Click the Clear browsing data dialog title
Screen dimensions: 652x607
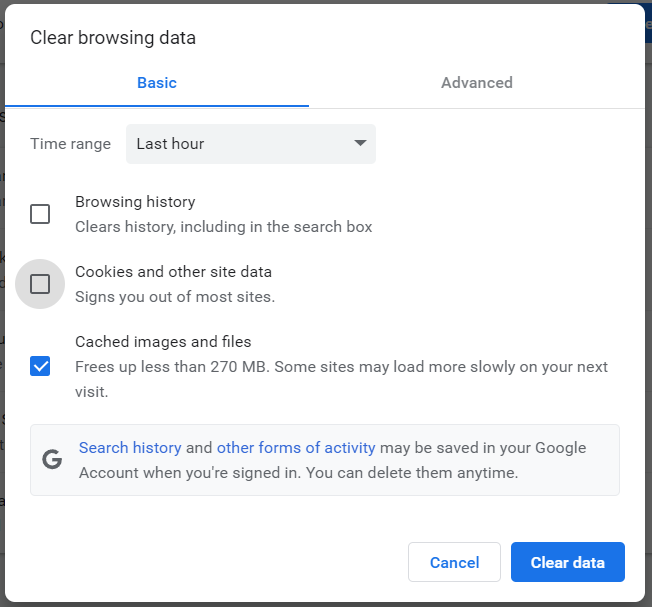tap(113, 38)
